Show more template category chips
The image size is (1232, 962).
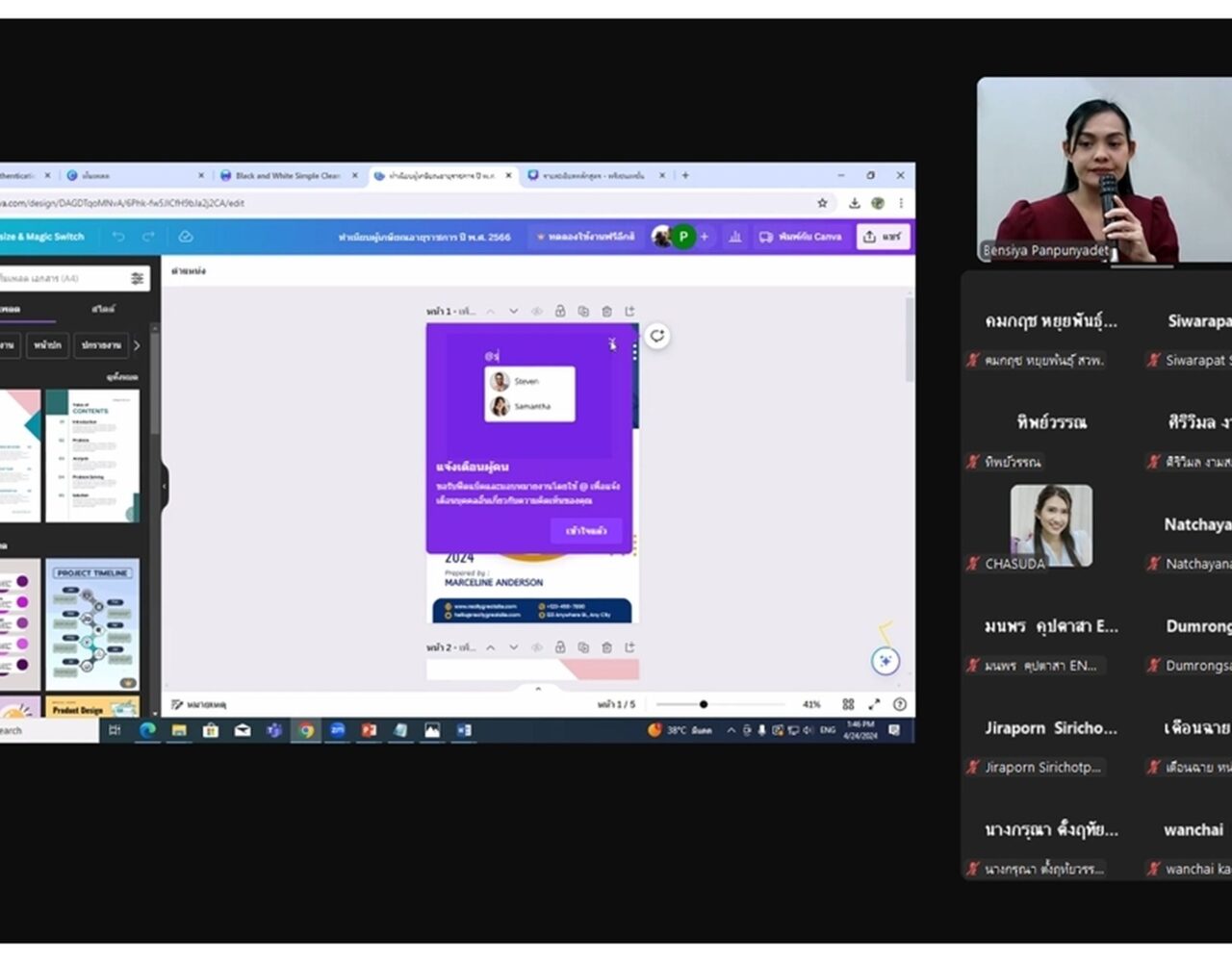pos(137,344)
